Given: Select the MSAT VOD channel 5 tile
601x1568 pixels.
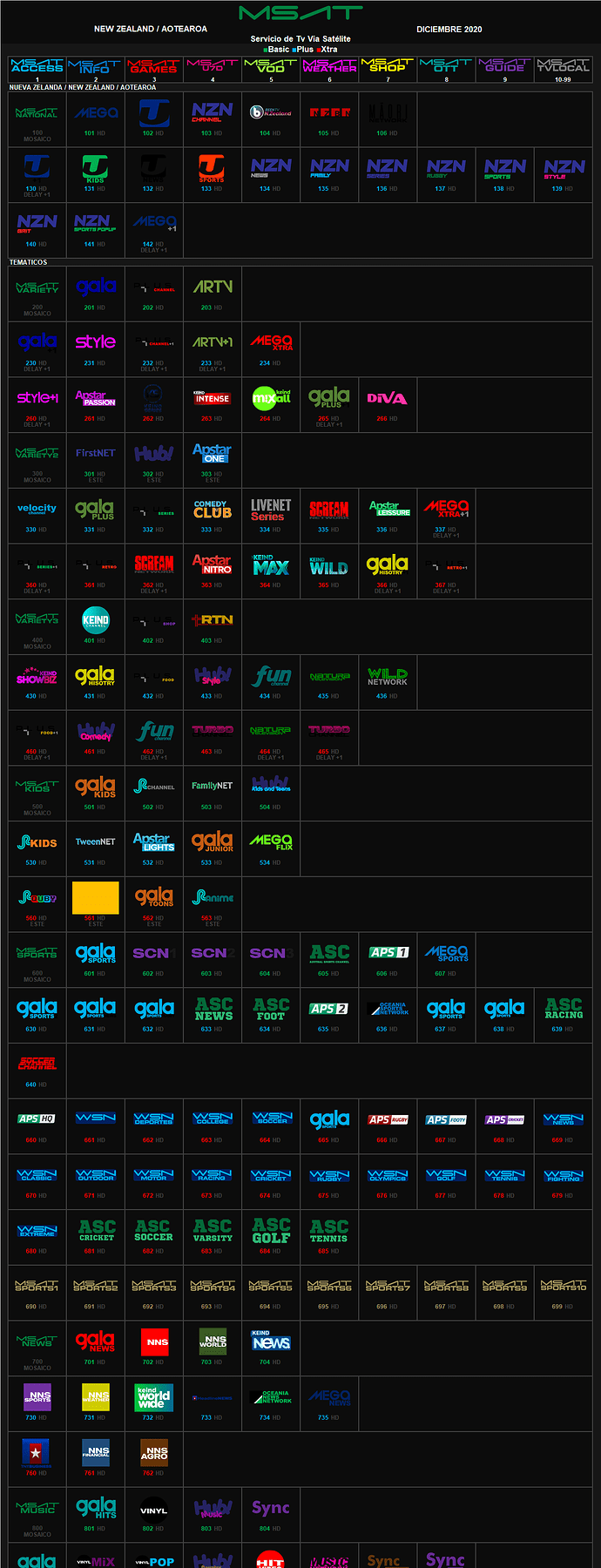Looking at the screenshot, I should (271, 66).
